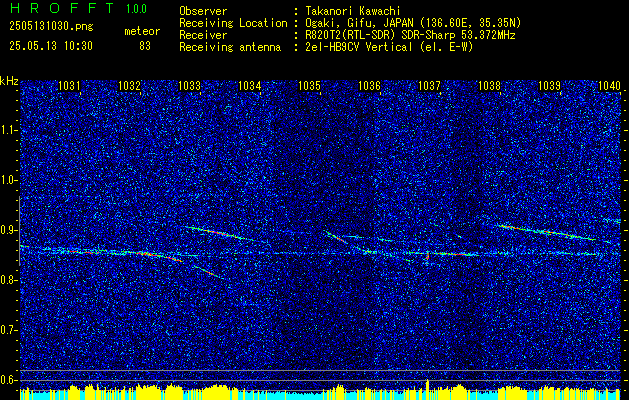The height and width of the screenshot is (400, 629).
Task: Click the Receiving antenna label
Action: (230, 47)
